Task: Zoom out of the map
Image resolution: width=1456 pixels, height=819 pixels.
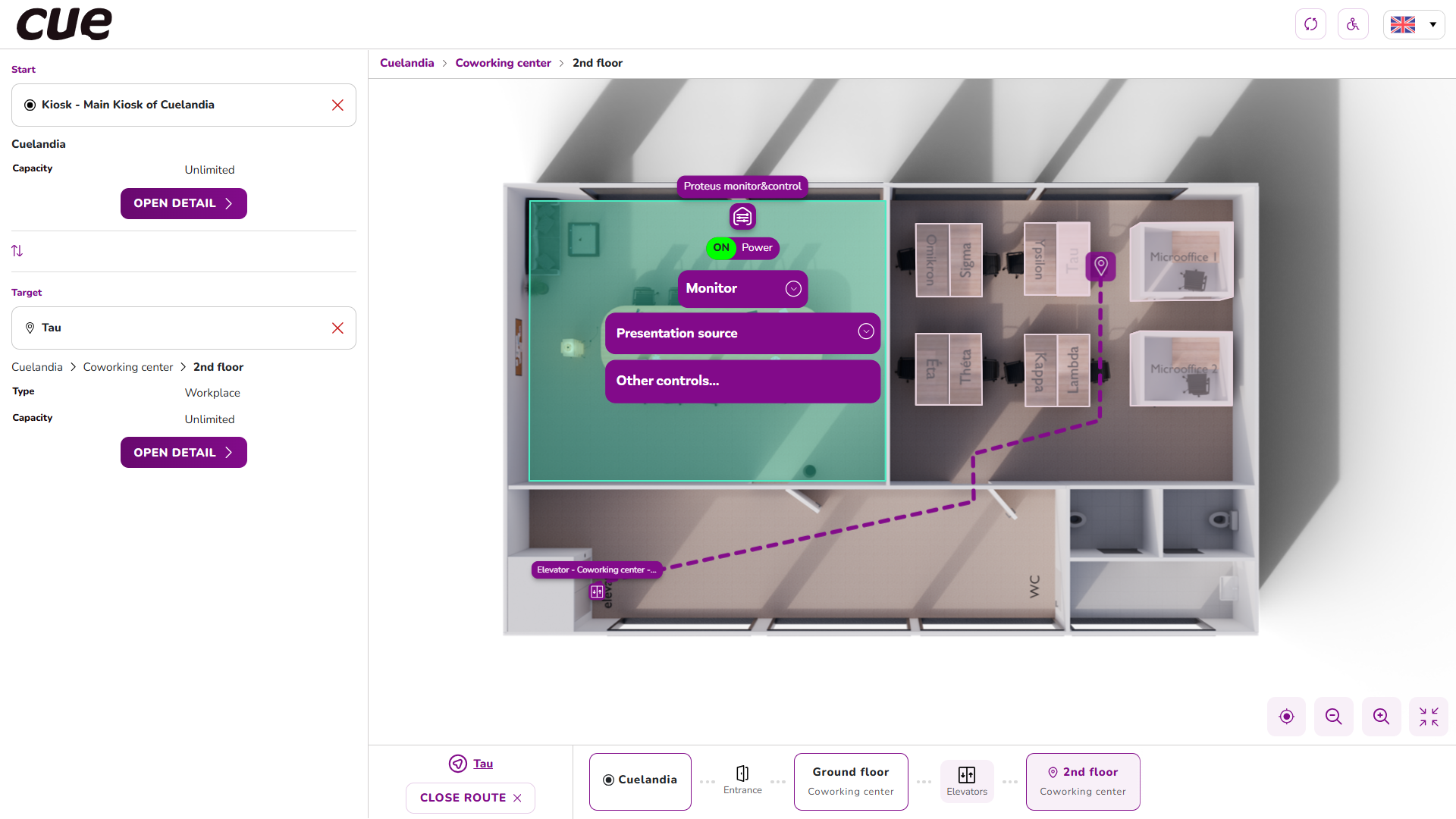Action: pyautogui.click(x=1334, y=717)
